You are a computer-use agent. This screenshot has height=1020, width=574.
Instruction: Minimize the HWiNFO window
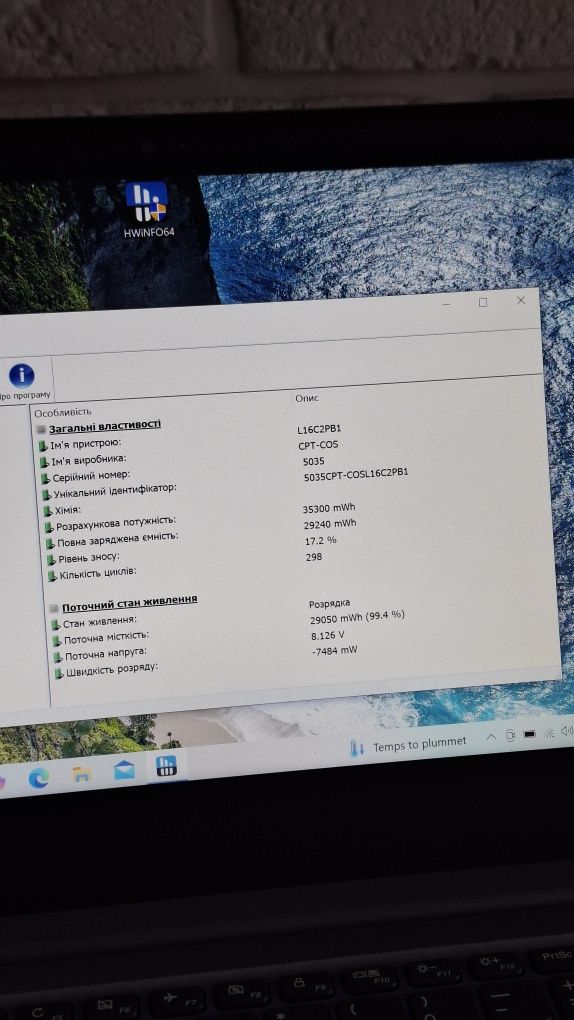click(446, 304)
